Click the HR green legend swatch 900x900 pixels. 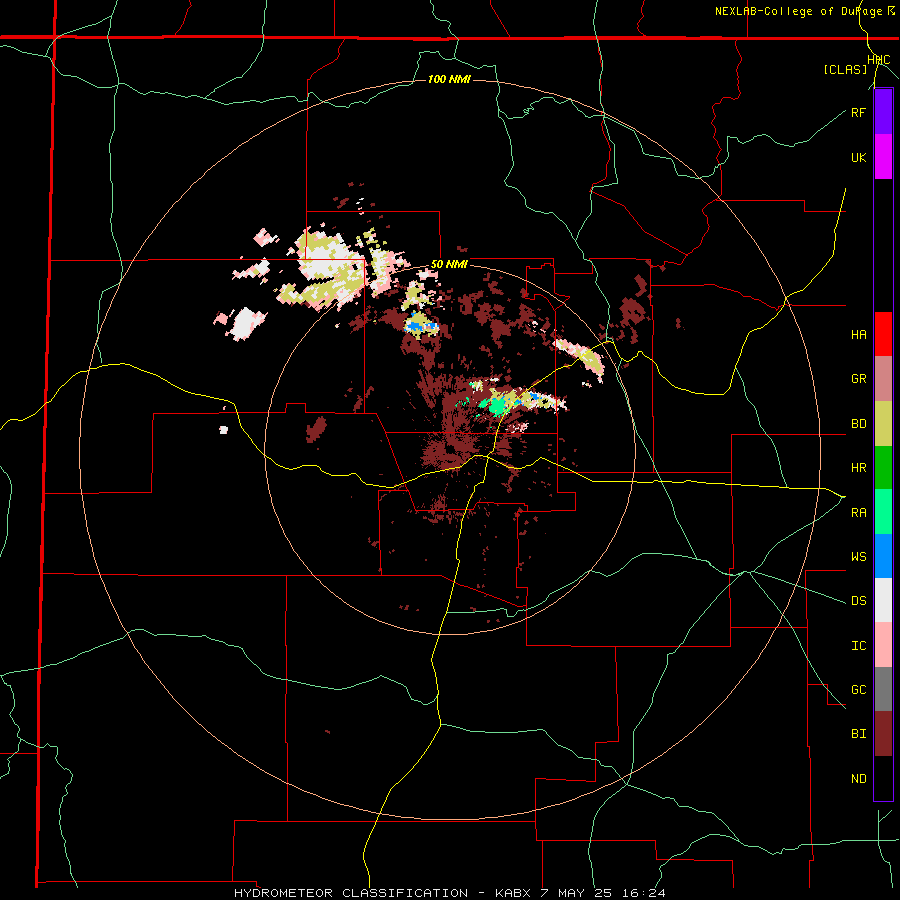click(x=883, y=468)
